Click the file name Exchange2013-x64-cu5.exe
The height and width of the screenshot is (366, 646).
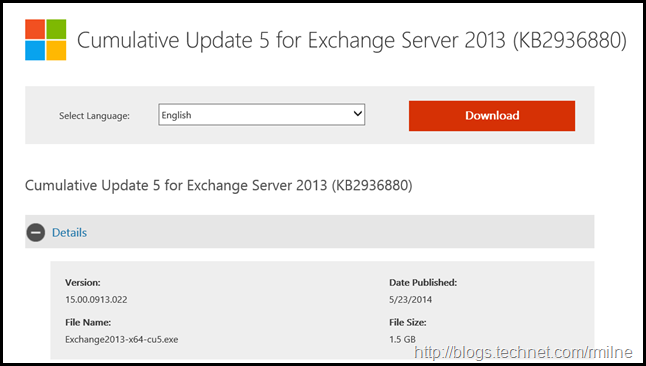coord(122,340)
